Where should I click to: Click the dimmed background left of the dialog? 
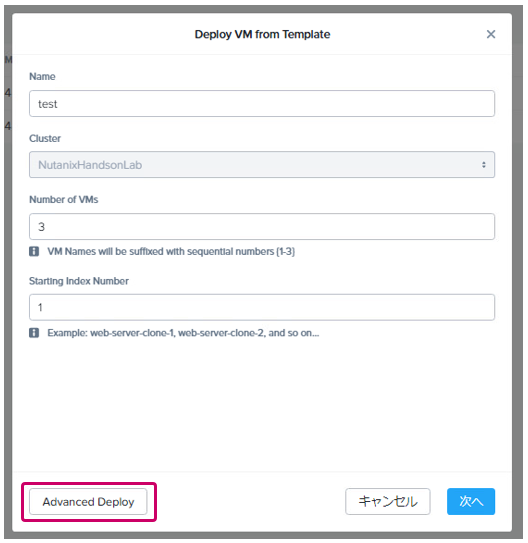point(8,277)
